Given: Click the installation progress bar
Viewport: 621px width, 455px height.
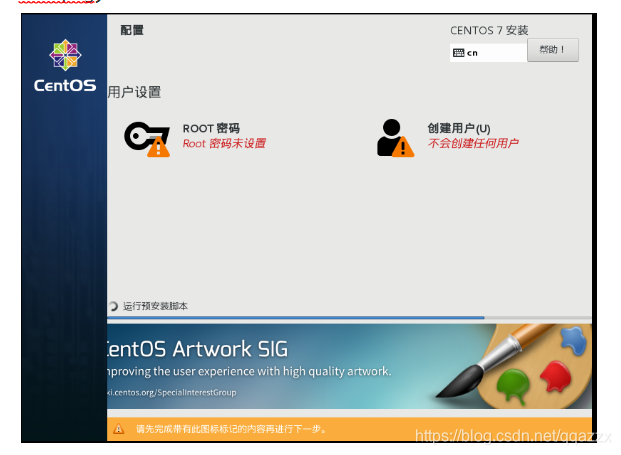Looking at the screenshot, I should tap(349, 318).
